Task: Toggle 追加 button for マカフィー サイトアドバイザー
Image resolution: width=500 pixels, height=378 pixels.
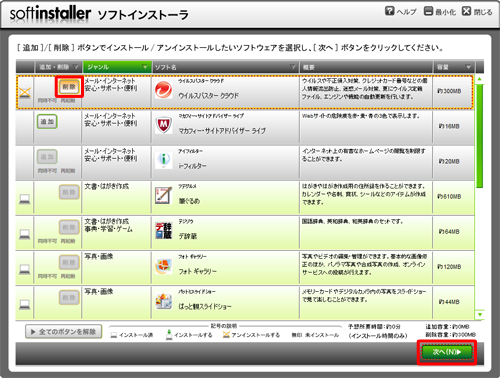Action: [47, 122]
